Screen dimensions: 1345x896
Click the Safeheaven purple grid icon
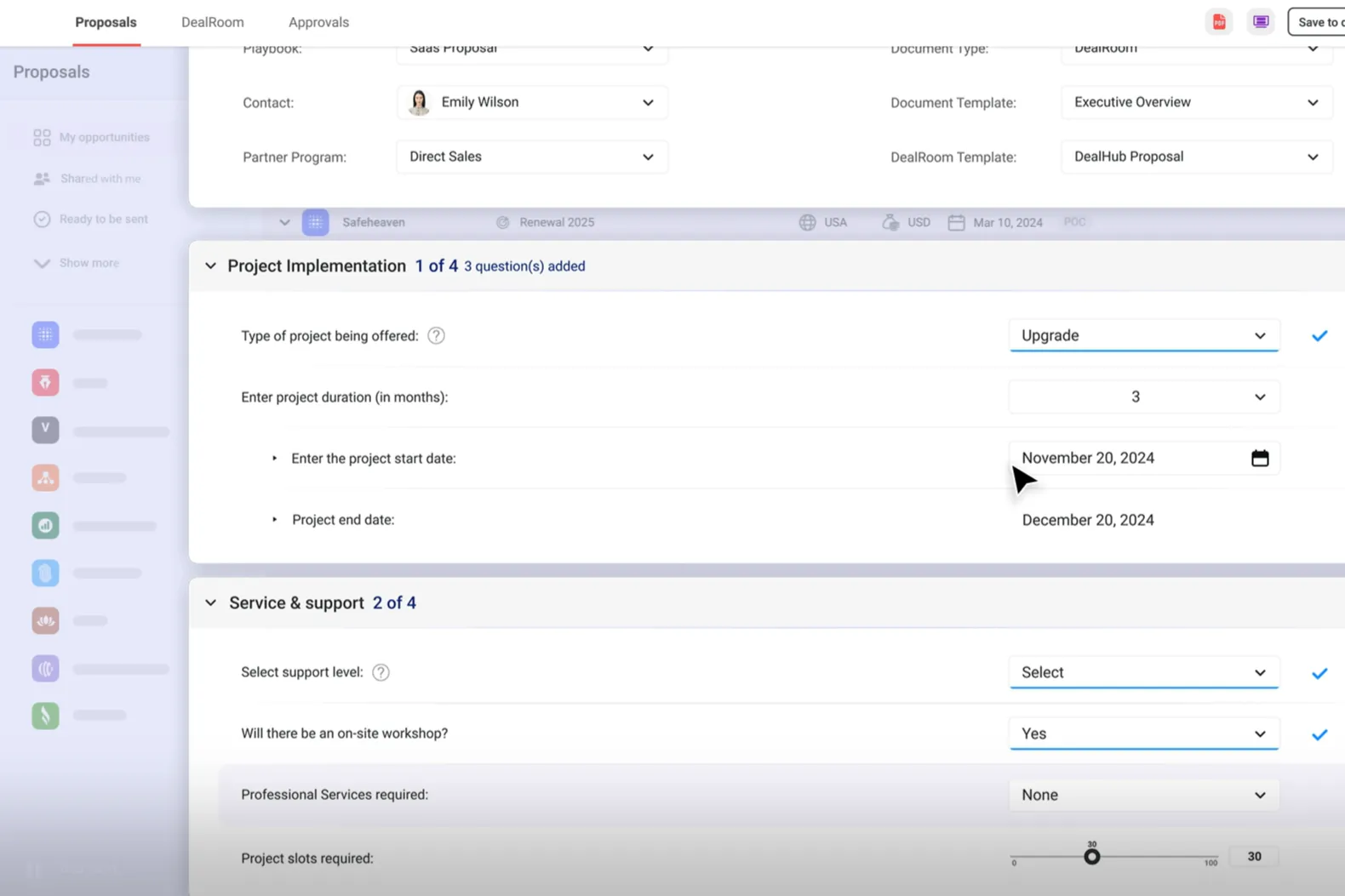(x=315, y=222)
